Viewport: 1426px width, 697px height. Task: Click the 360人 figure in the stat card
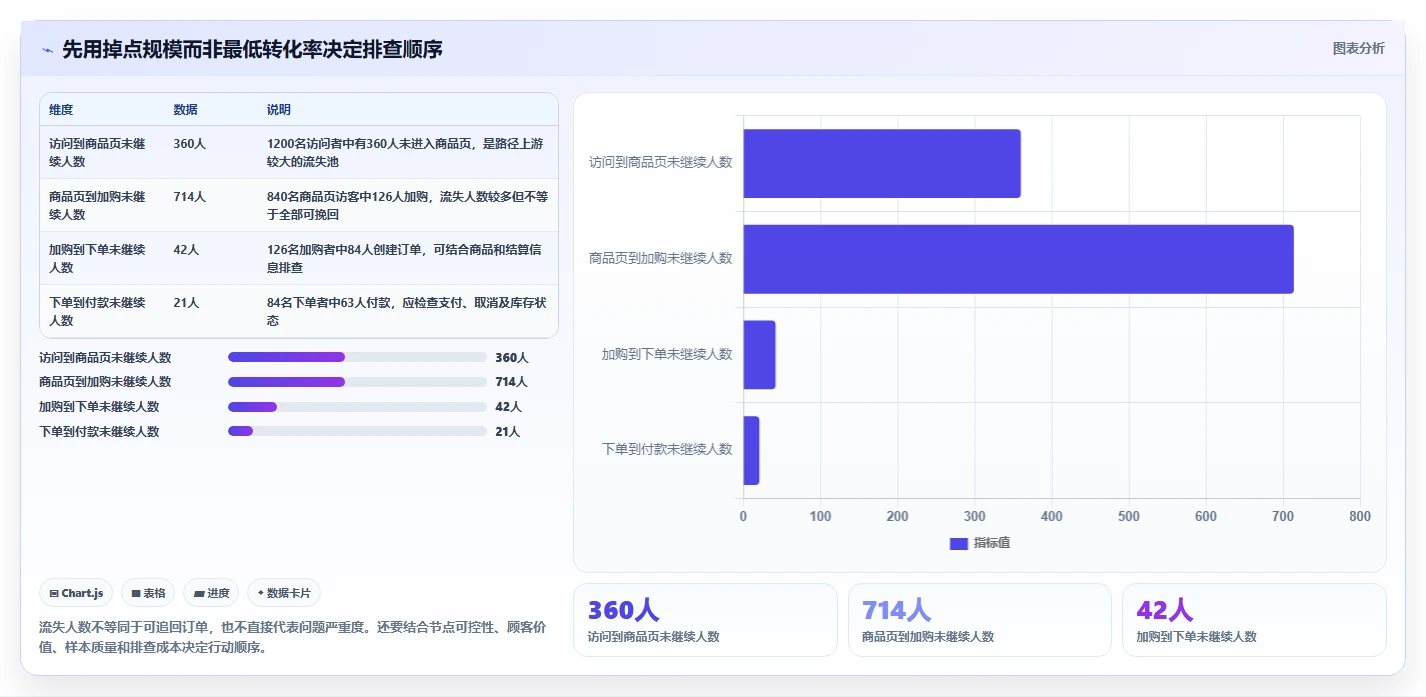623,610
